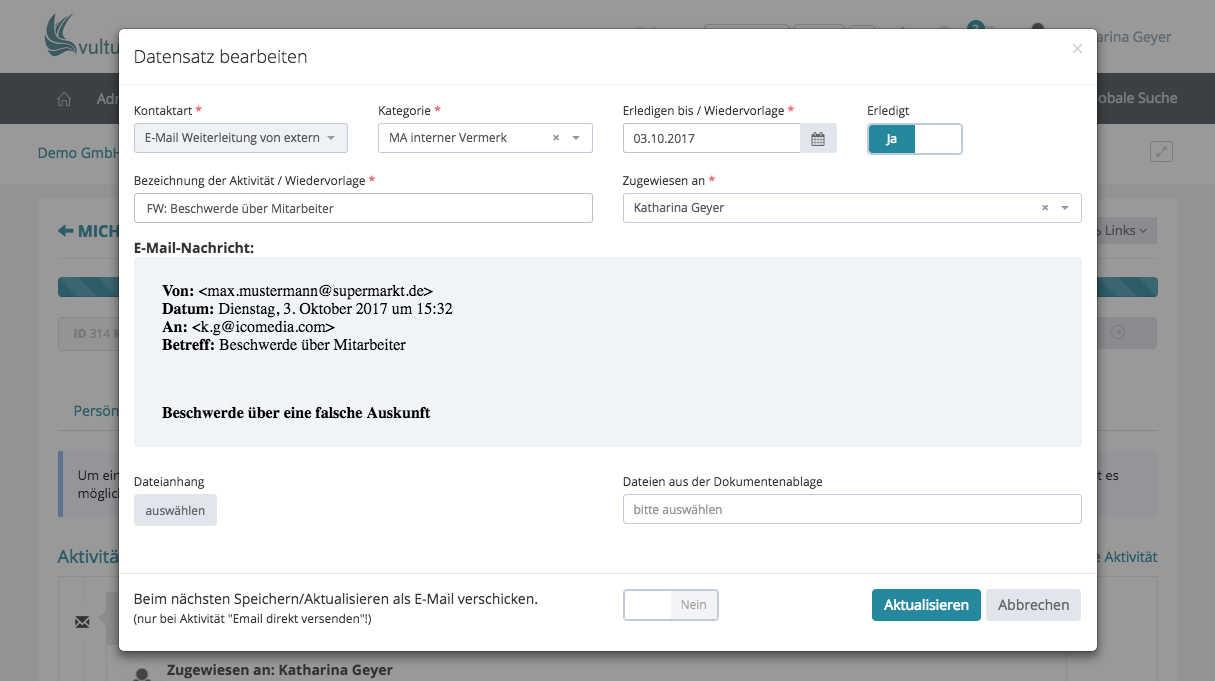
Task: Click the Bezeichnung der Aktivität text field
Action: coord(363,208)
